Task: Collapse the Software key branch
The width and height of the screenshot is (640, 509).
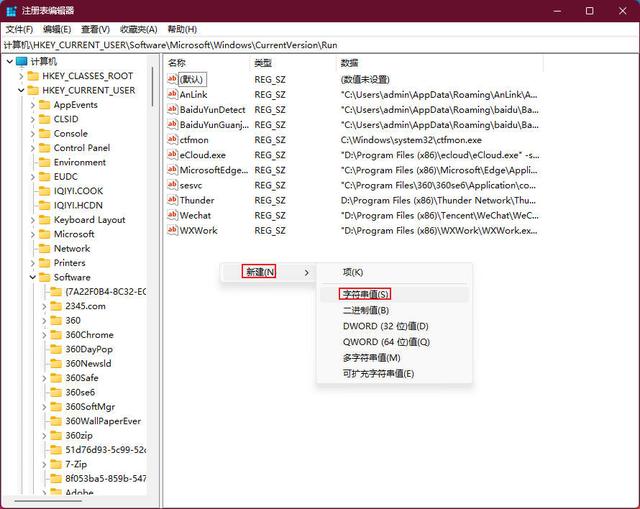Action: 32,277
